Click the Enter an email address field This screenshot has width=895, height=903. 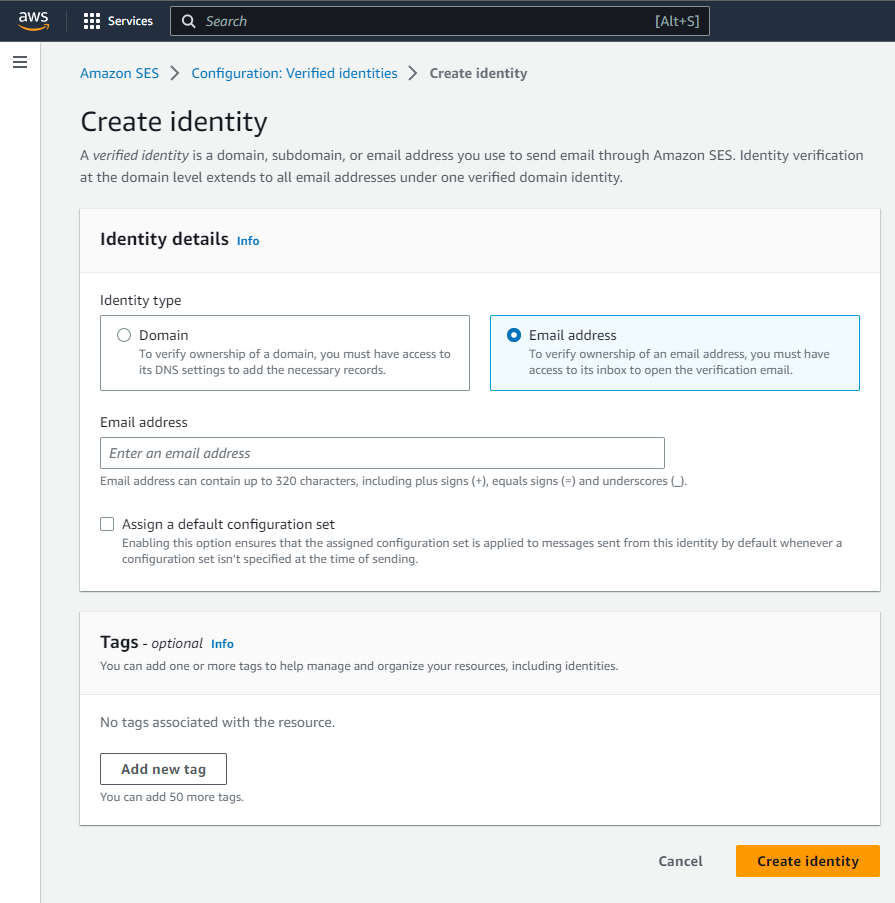point(382,453)
